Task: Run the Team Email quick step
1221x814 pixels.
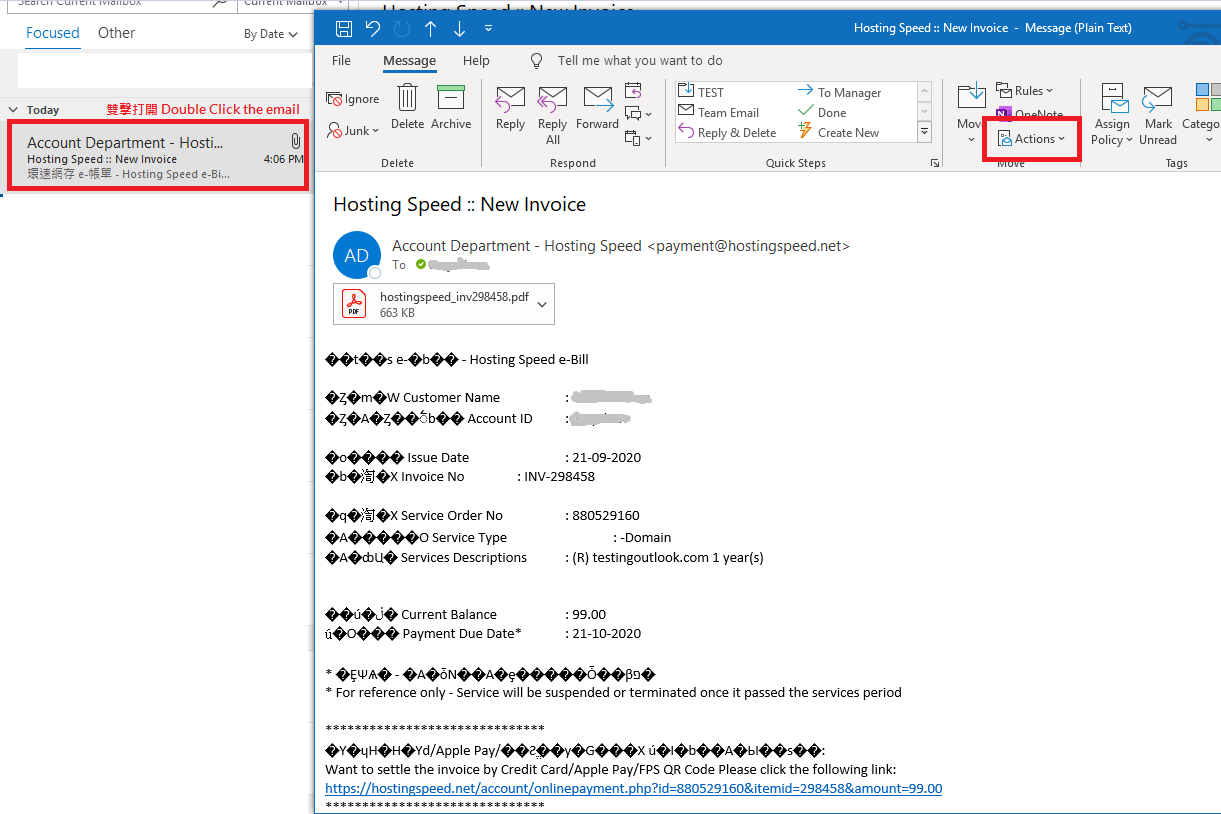Action: tap(719, 112)
